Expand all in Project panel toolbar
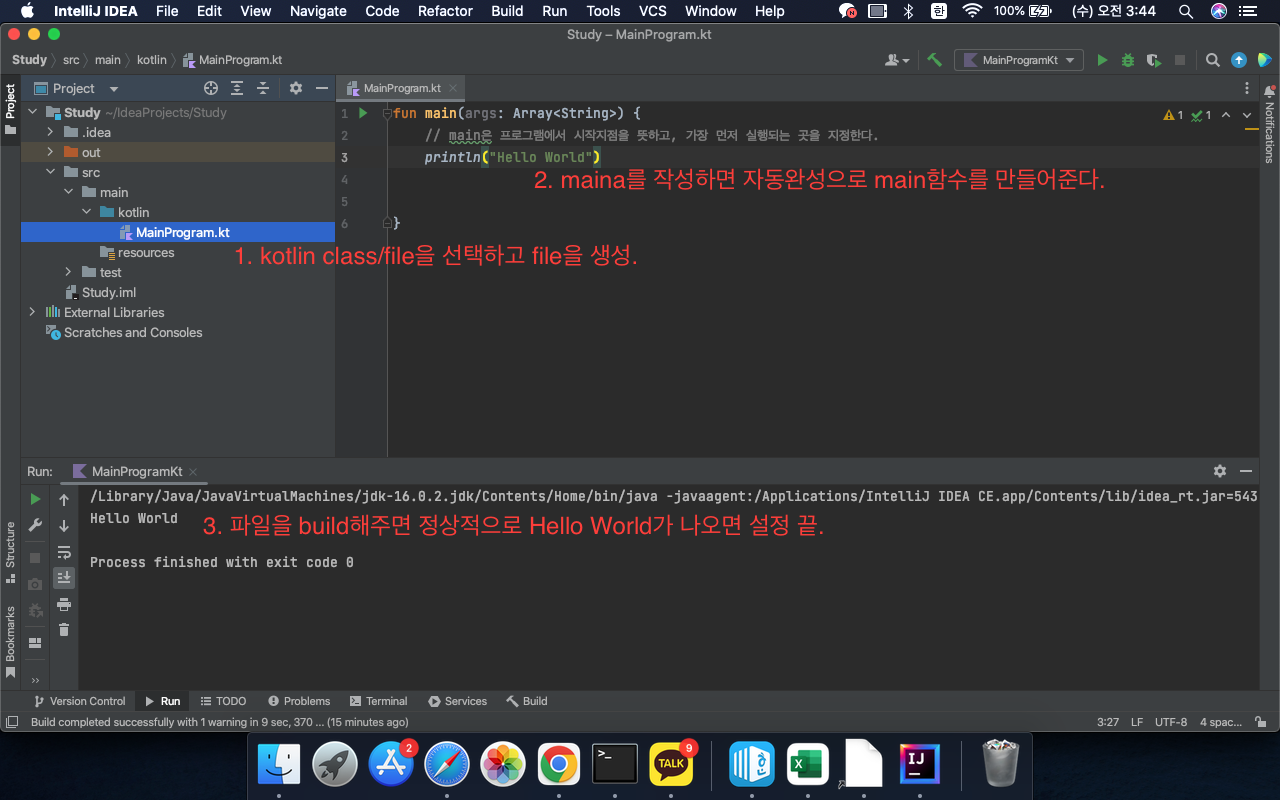The image size is (1280, 800). (x=237, y=88)
